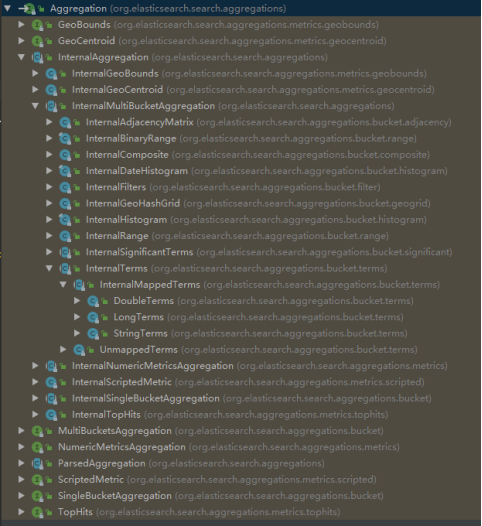The width and height of the screenshot is (482, 526).
Task: Click the green lock icon beside MultiBucketsAggregation
Action: coord(49,431)
